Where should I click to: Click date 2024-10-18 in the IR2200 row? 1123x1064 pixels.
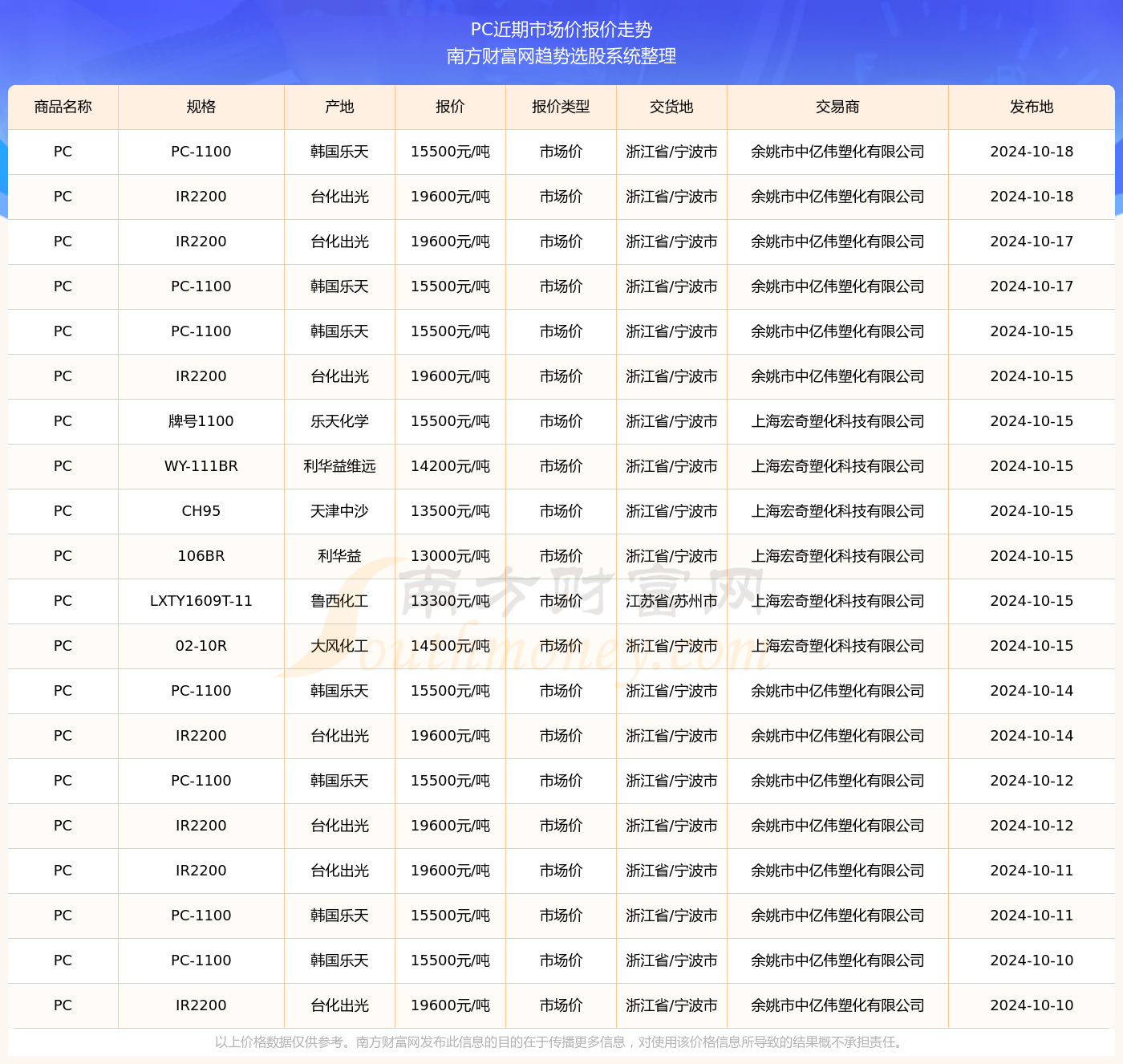(1032, 197)
